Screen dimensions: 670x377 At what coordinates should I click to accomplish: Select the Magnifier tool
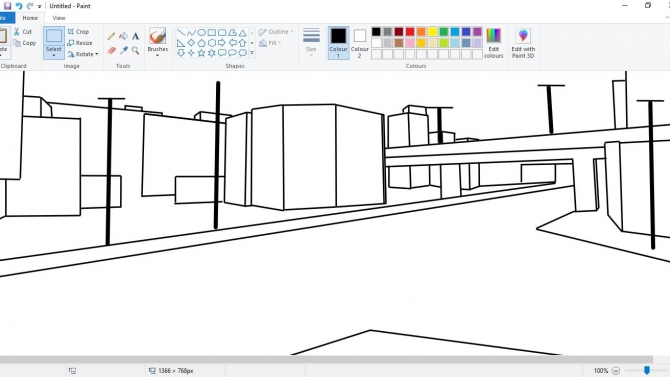click(x=135, y=50)
